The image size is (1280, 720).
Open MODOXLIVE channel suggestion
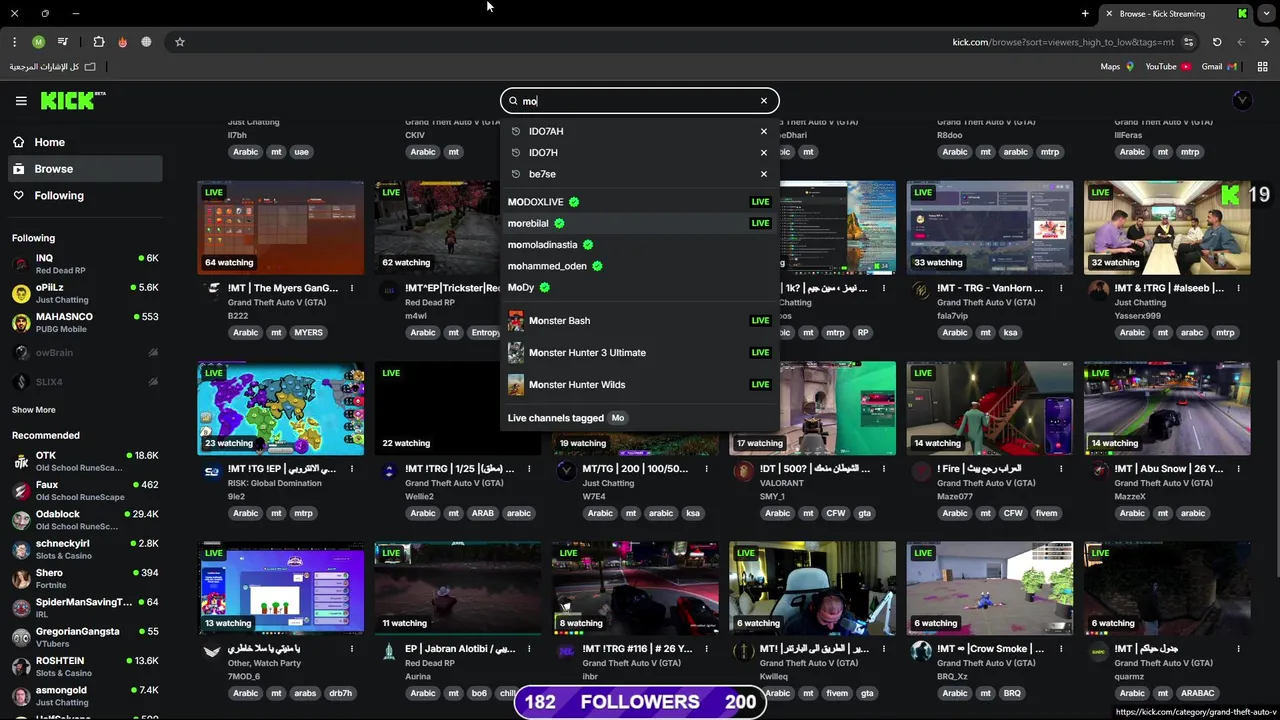click(639, 202)
